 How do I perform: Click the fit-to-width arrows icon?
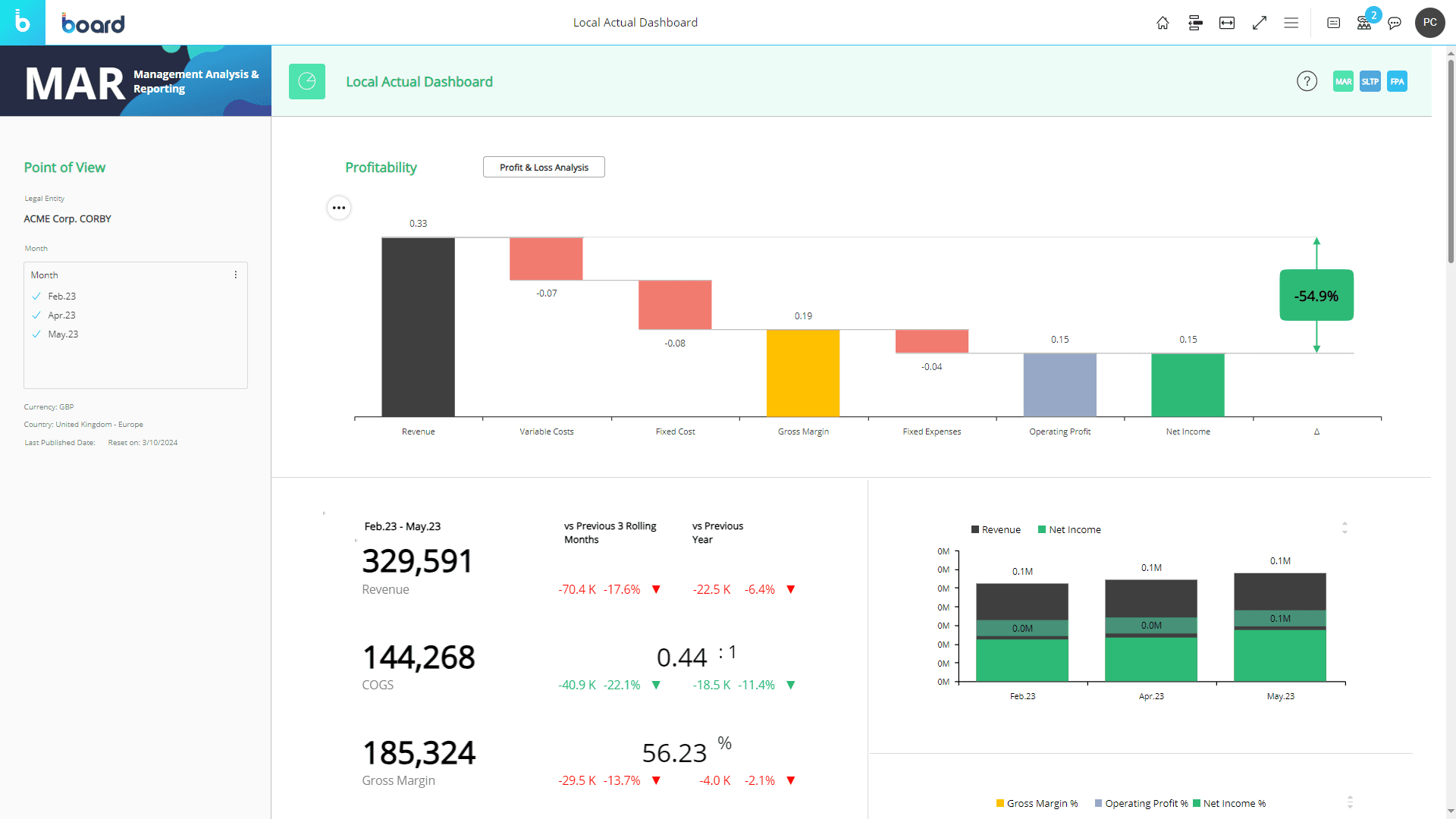coord(1227,23)
